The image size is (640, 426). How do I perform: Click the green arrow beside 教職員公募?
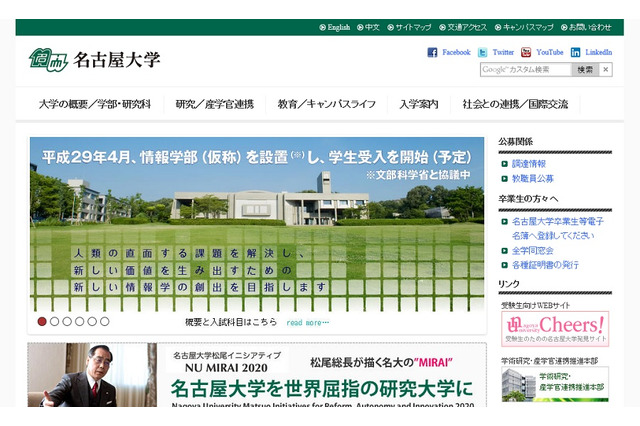pos(504,179)
